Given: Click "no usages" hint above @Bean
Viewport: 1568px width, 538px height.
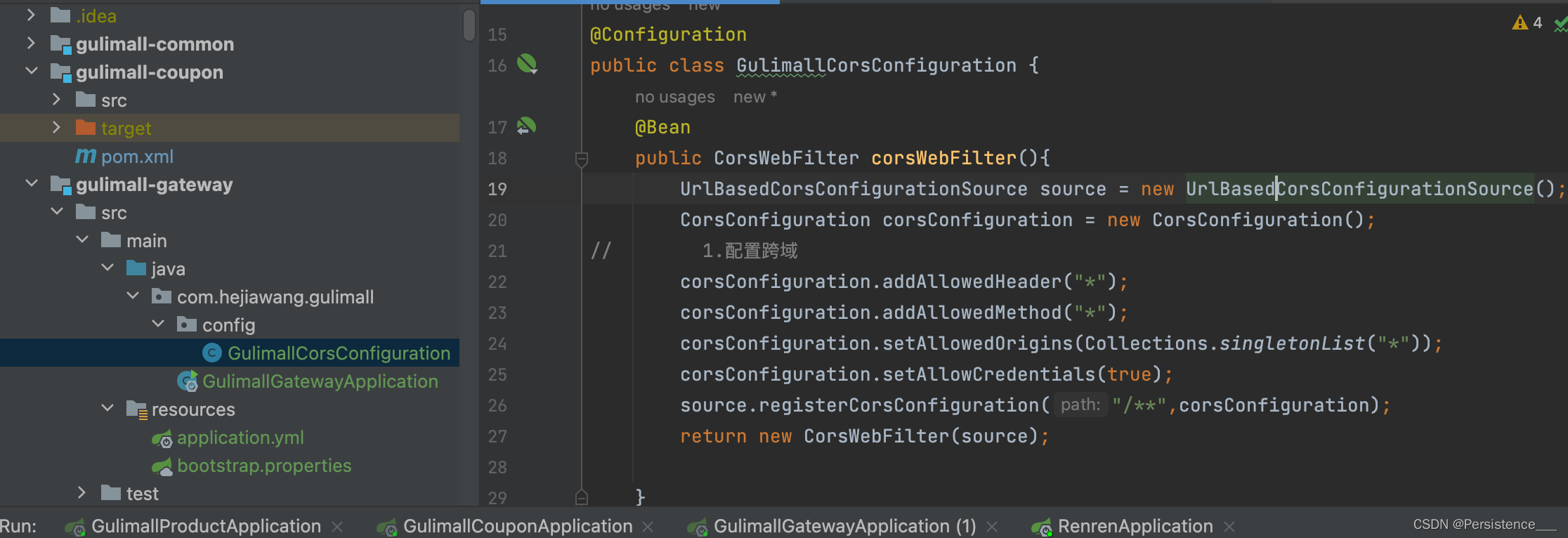Looking at the screenshot, I should (x=675, y=97).
